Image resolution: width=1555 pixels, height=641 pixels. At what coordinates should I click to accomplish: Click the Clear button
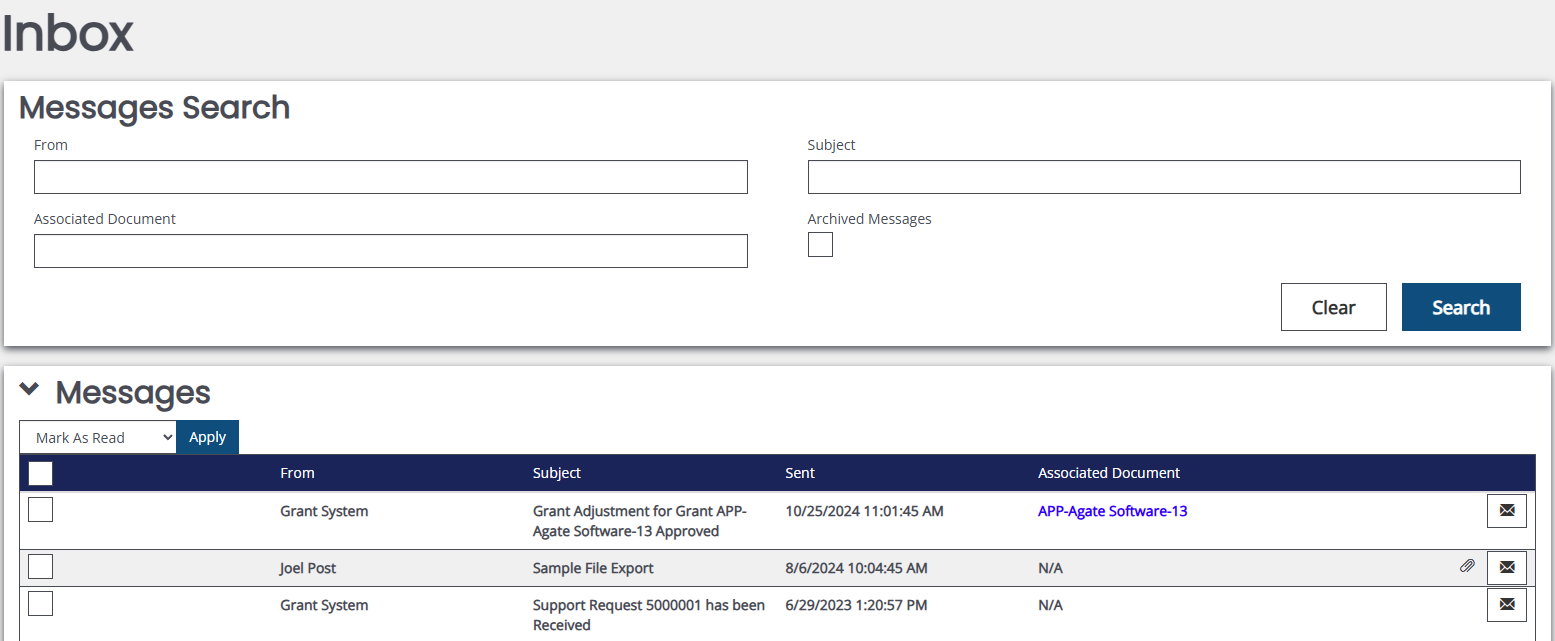[x=1333, y=307]
